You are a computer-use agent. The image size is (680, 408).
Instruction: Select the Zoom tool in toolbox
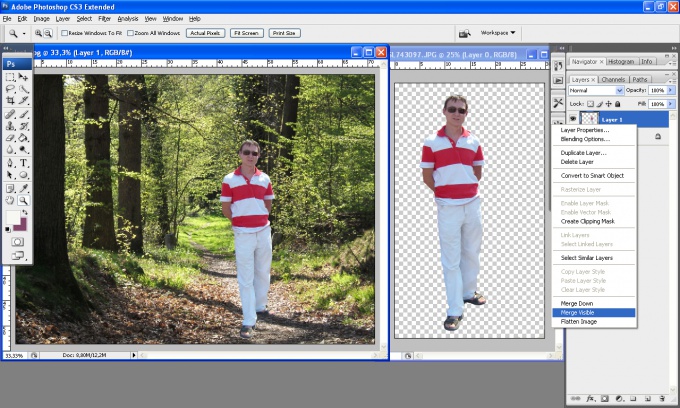[x=24, y=200]
